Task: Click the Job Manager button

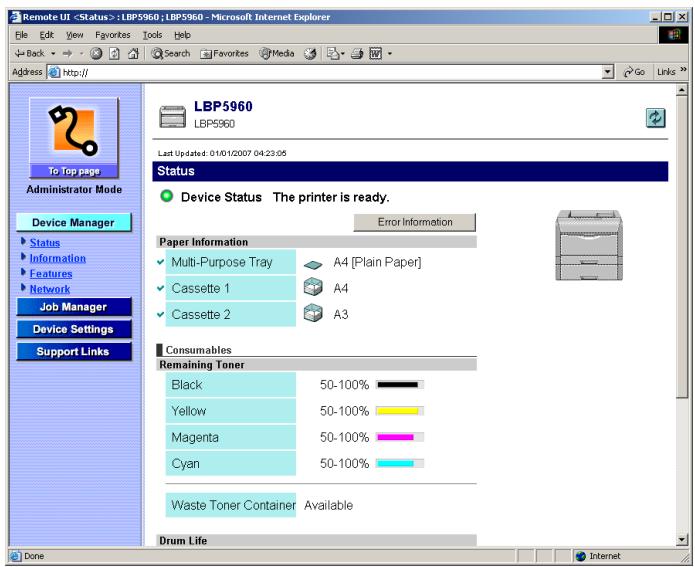Action: (74, 307)
